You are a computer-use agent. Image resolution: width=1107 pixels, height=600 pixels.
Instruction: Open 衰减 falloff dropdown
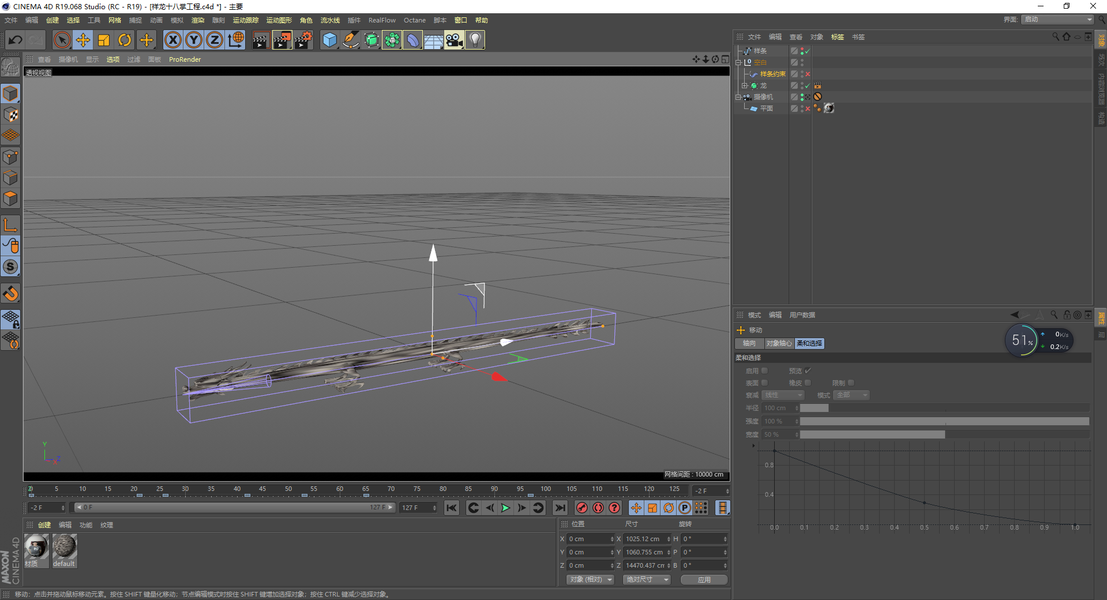pyautogui.click(x=783, y=395)
